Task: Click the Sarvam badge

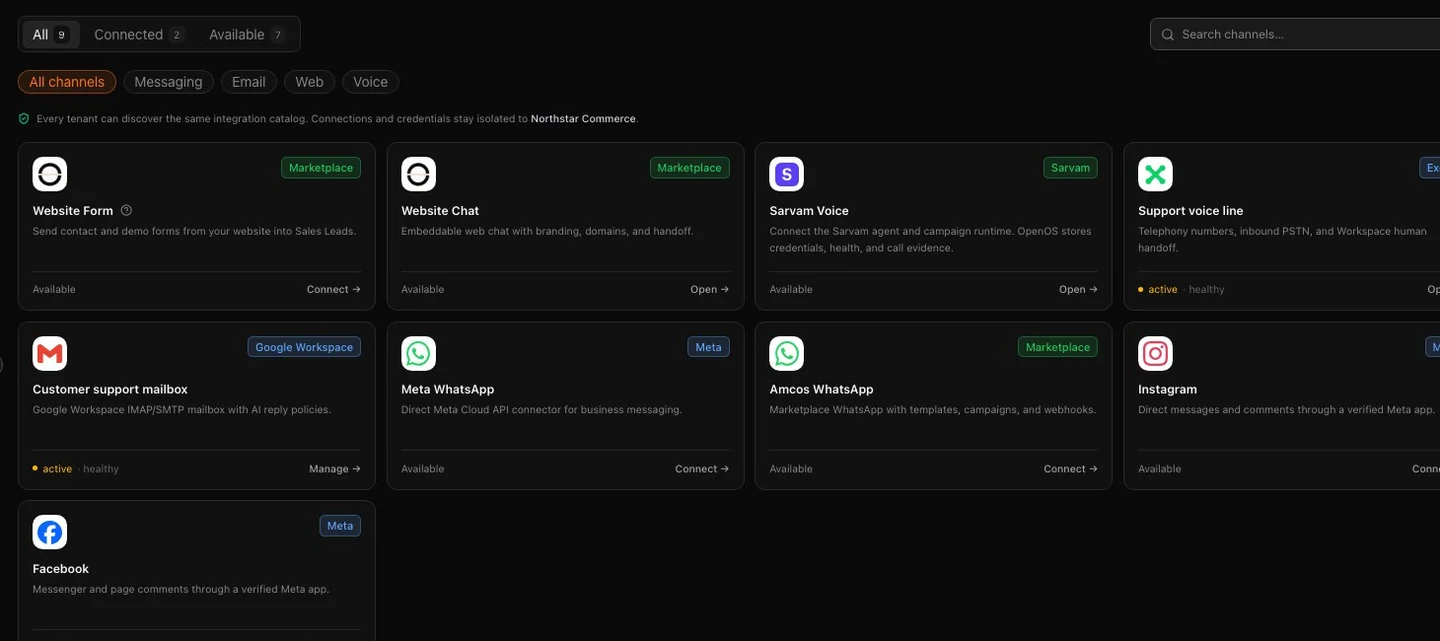Action: pos(1070,168)
